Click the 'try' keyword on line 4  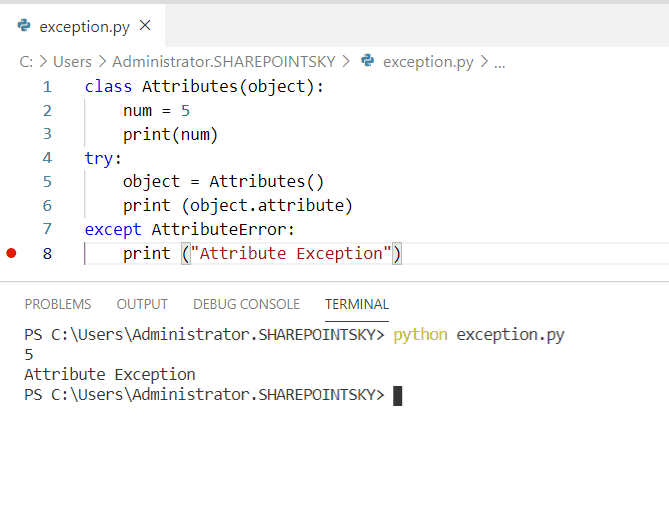click(99, 159)
